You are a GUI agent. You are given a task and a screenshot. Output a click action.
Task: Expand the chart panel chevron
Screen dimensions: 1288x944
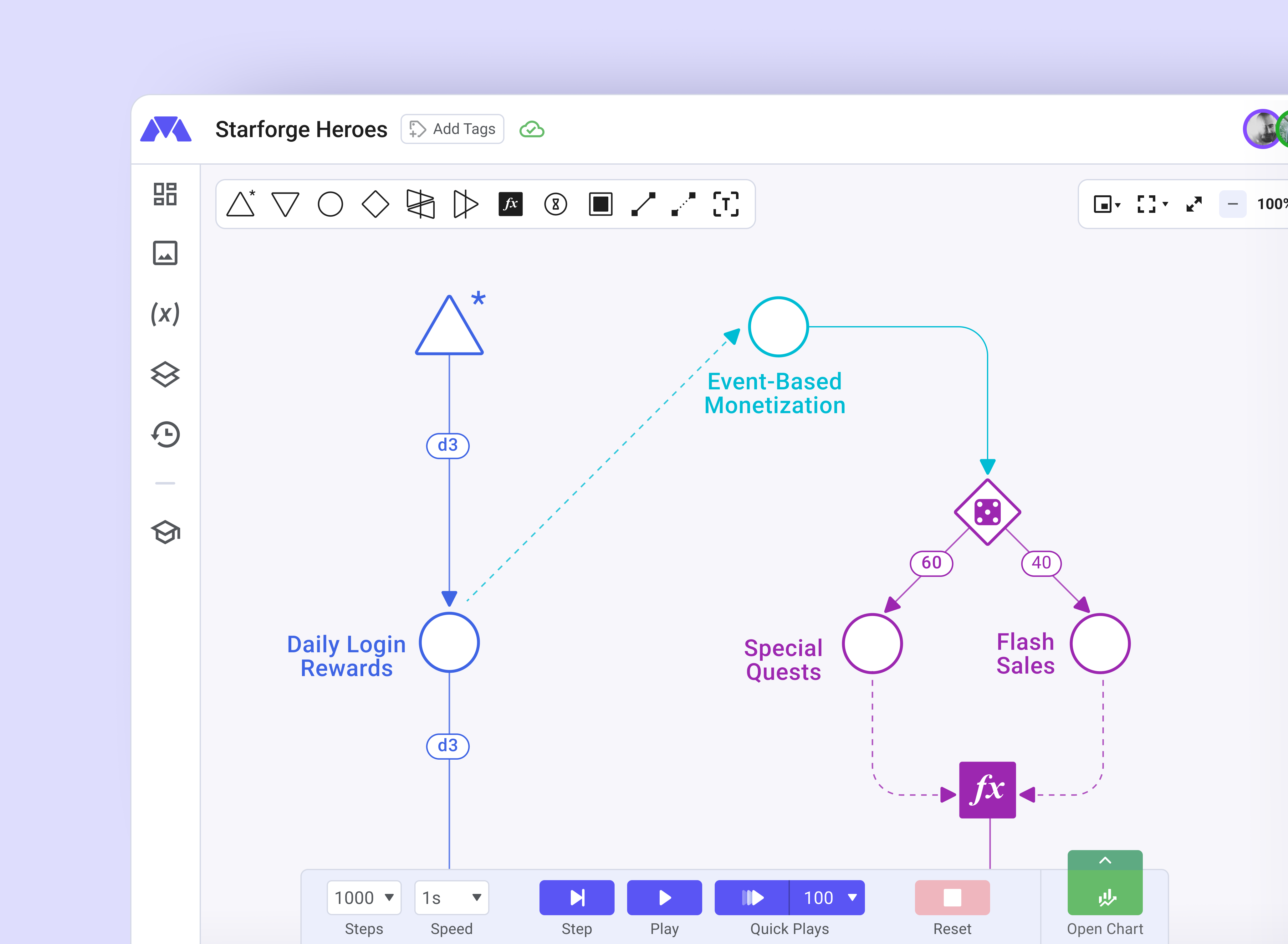point(1105,860)
